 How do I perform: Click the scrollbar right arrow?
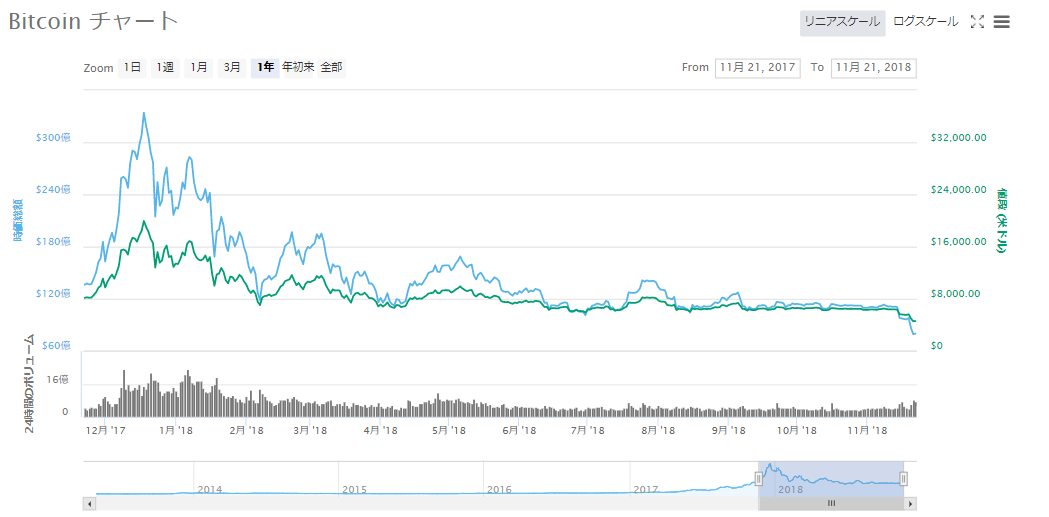coord(909,504)
